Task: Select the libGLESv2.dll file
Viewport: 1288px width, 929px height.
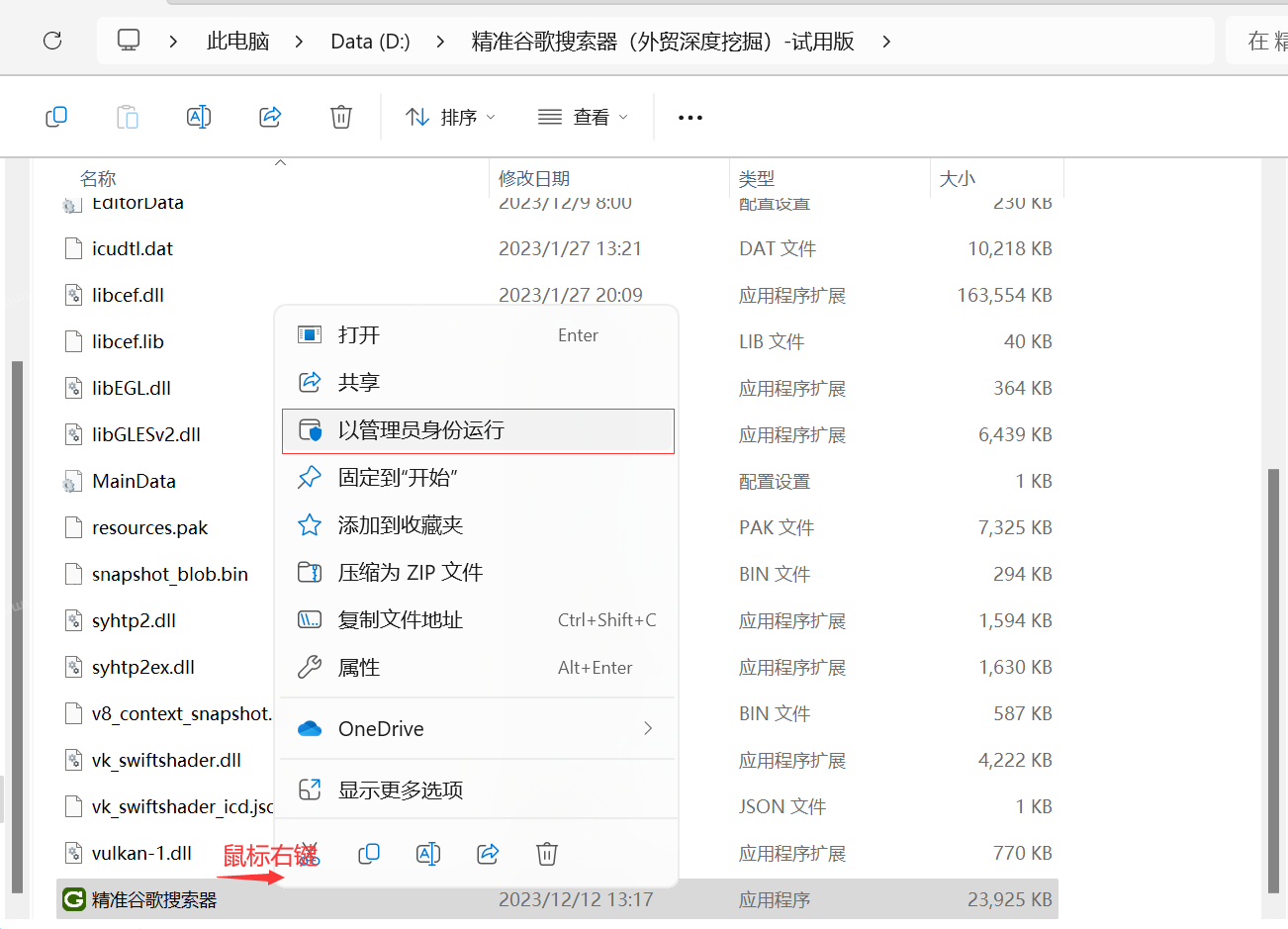Action: (x=145, y=435)
